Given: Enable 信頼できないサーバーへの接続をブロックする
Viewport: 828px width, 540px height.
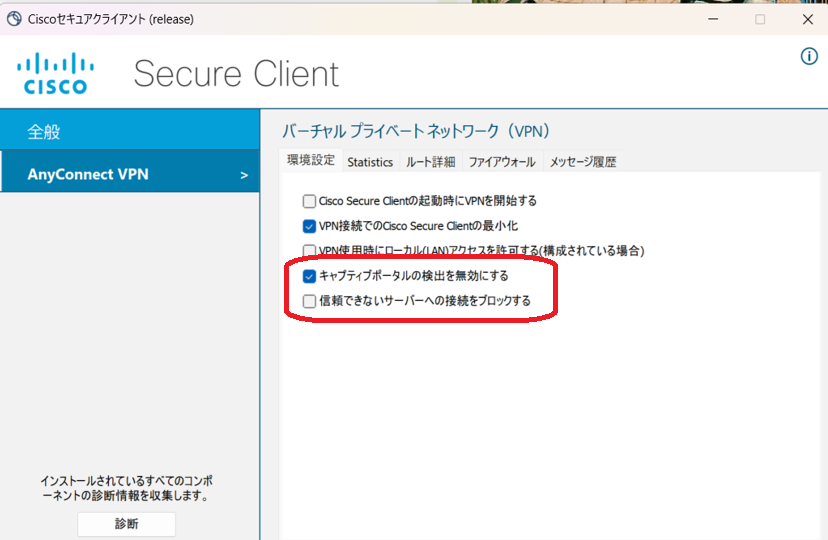Looking at the screenshot, I should [x=310, y=301].
